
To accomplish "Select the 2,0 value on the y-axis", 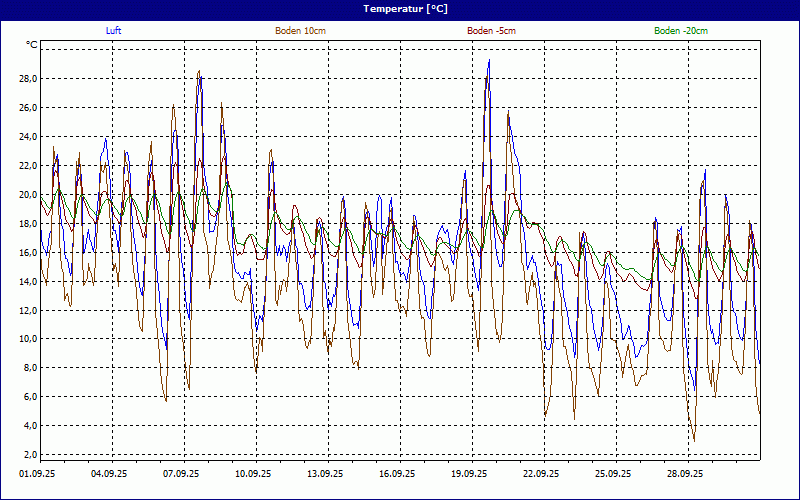I will tap(29, 455).
